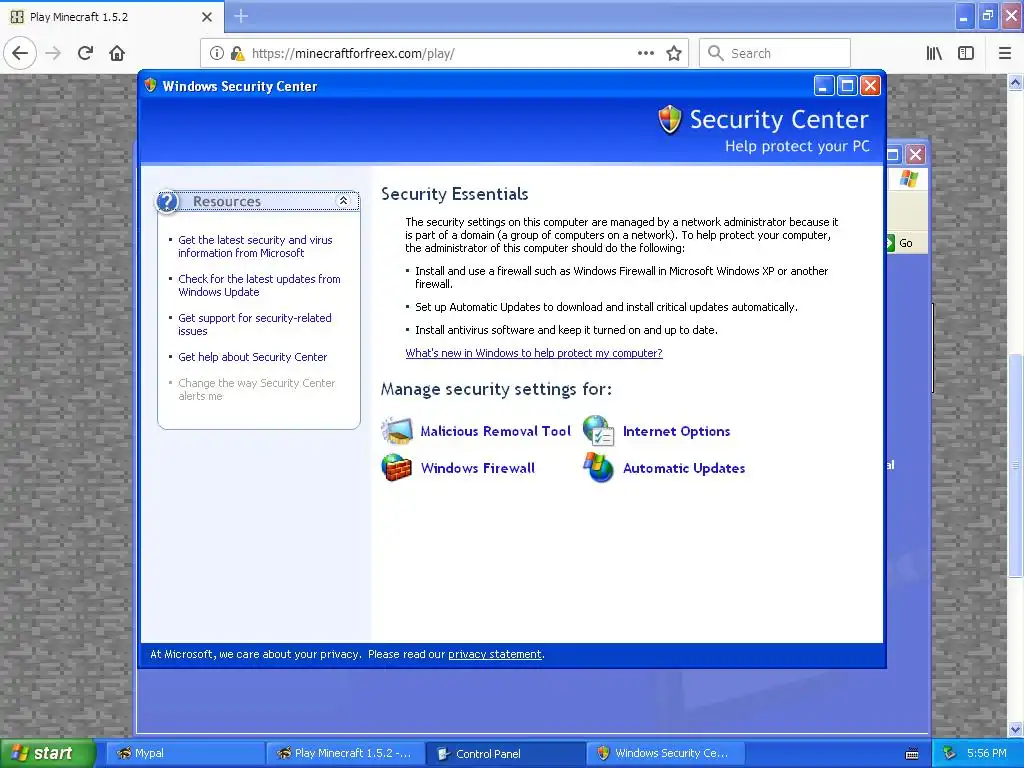
Task: Switch to Mypal taskbar item
Action: pyautogui.click(x=185, y=753)
